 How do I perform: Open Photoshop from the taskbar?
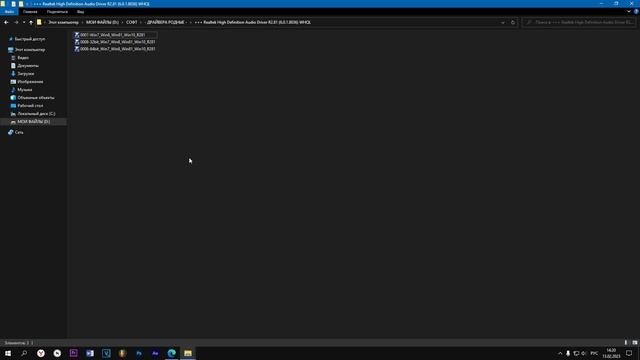click(x=139, y=353)
